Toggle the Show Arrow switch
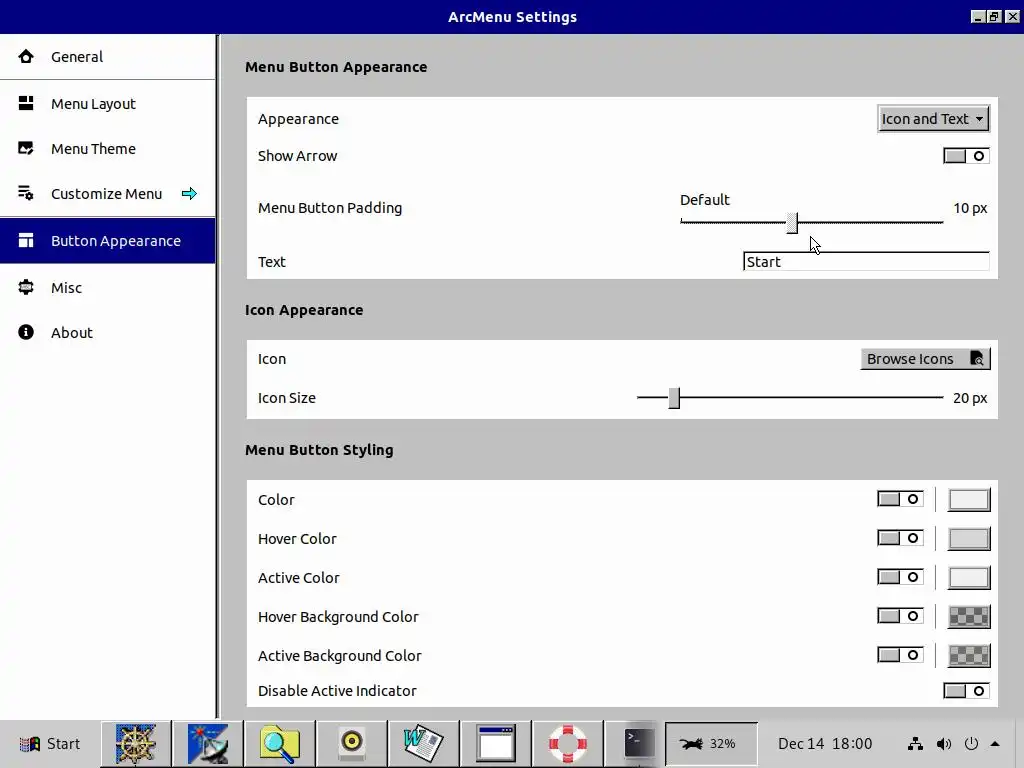The height and width of the screenshot is (768, 1024). (x=967, y=156)
